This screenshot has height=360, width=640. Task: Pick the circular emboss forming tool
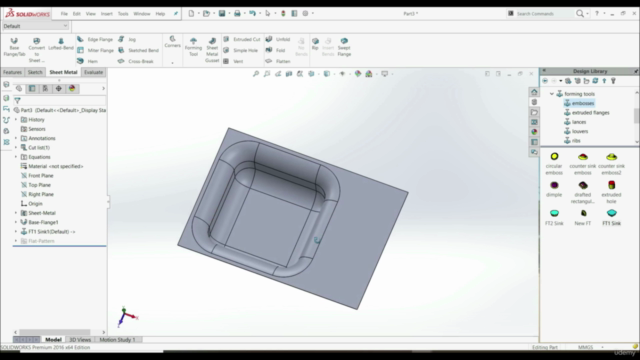point(554,163)
